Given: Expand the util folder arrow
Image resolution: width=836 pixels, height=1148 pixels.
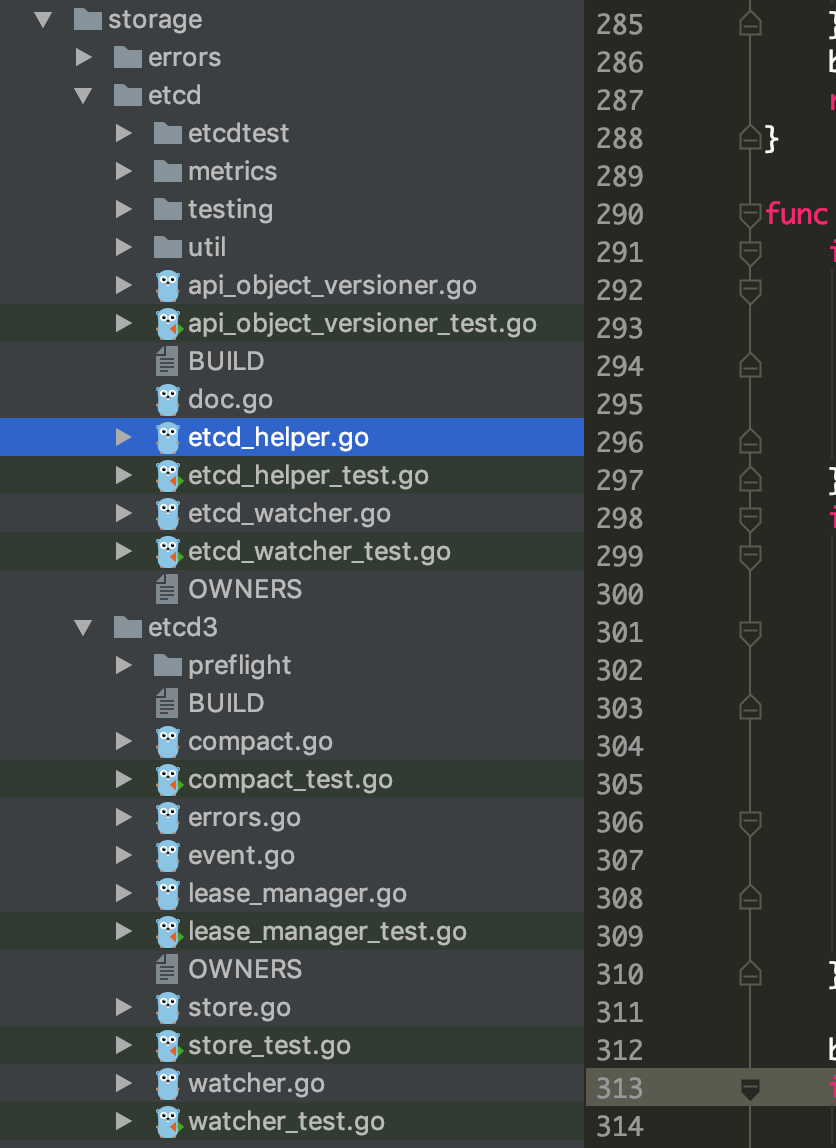Looking at the screenshot, I should tap(124, 247).
